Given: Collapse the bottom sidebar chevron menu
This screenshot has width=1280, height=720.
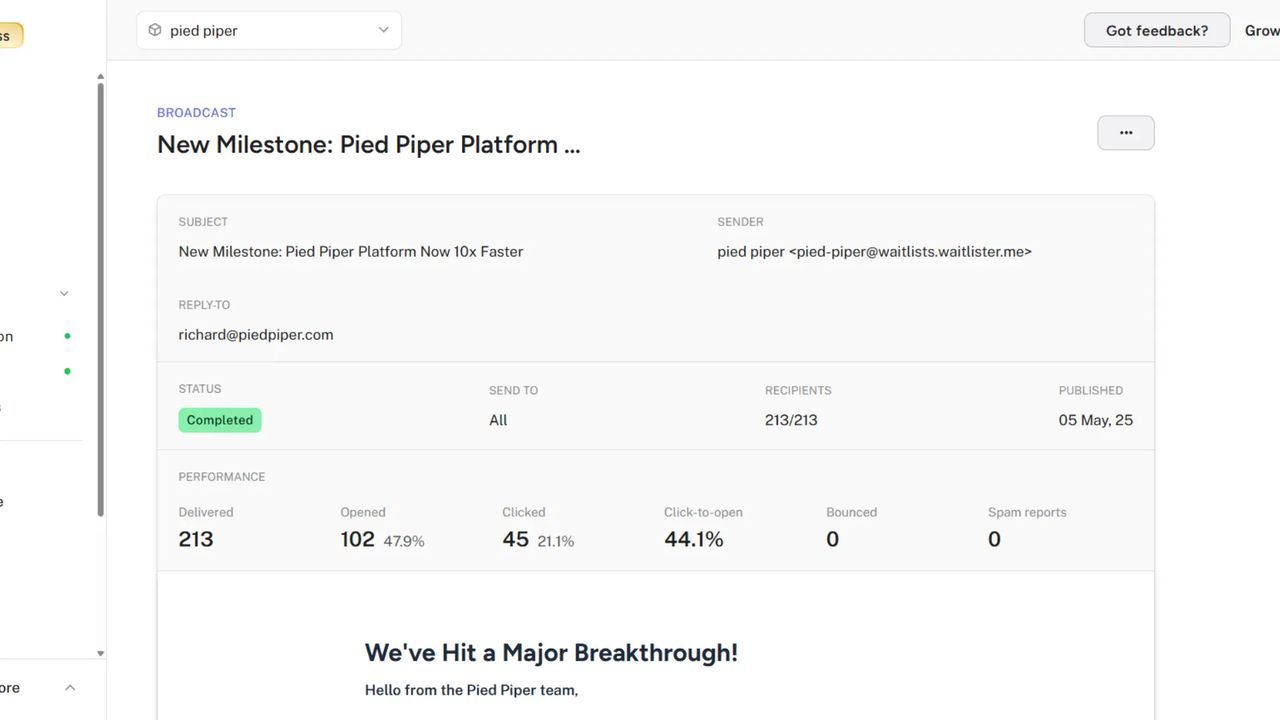Looking at the screenshot, I should (x=70, y=688).
